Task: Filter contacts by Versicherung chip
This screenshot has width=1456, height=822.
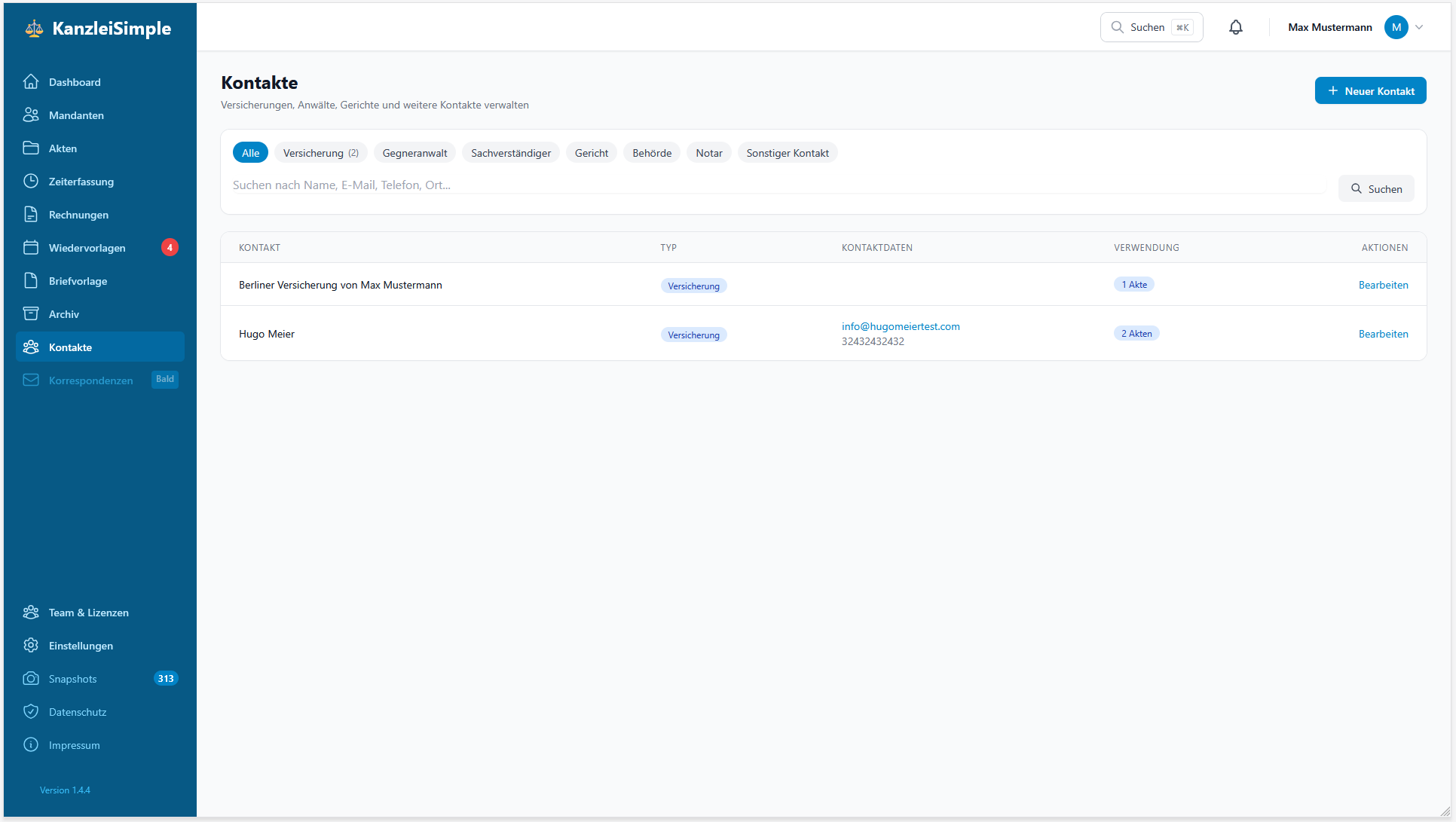Action: coord(320,153)
